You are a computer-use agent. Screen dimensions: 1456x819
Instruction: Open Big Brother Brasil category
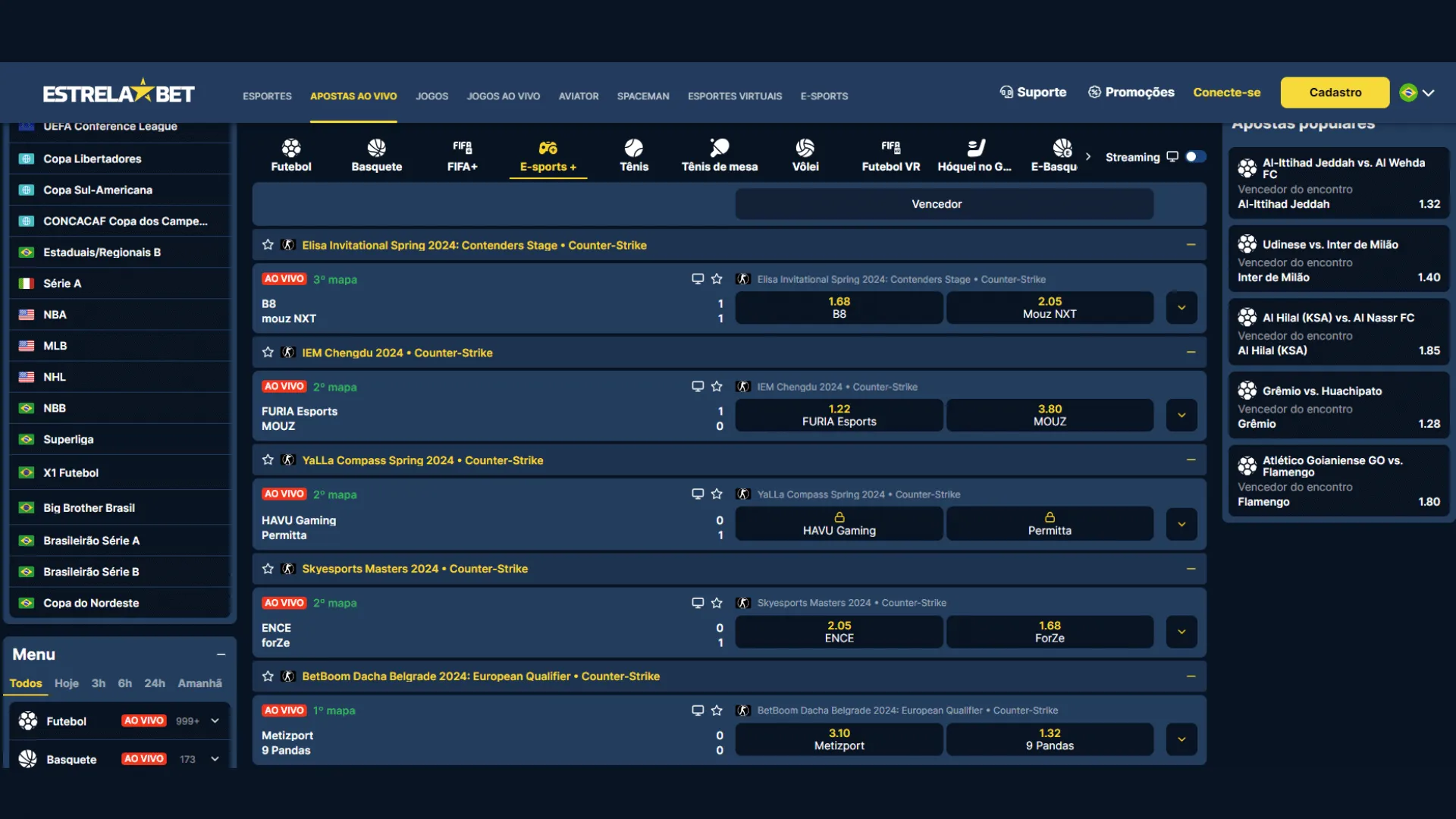pyautogui.click(x=120, y=508)
